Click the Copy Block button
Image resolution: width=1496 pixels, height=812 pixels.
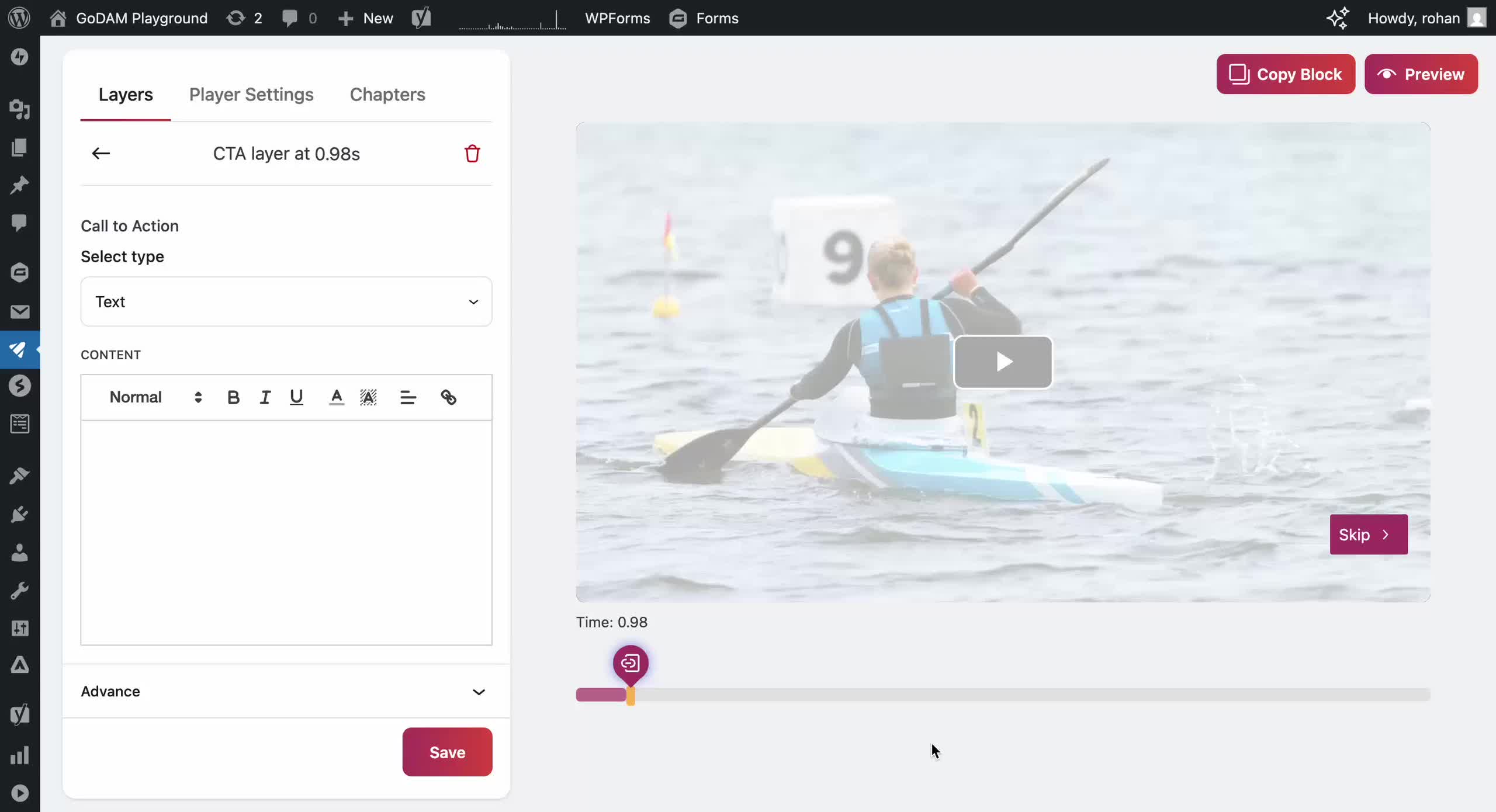coord(1285,74)
